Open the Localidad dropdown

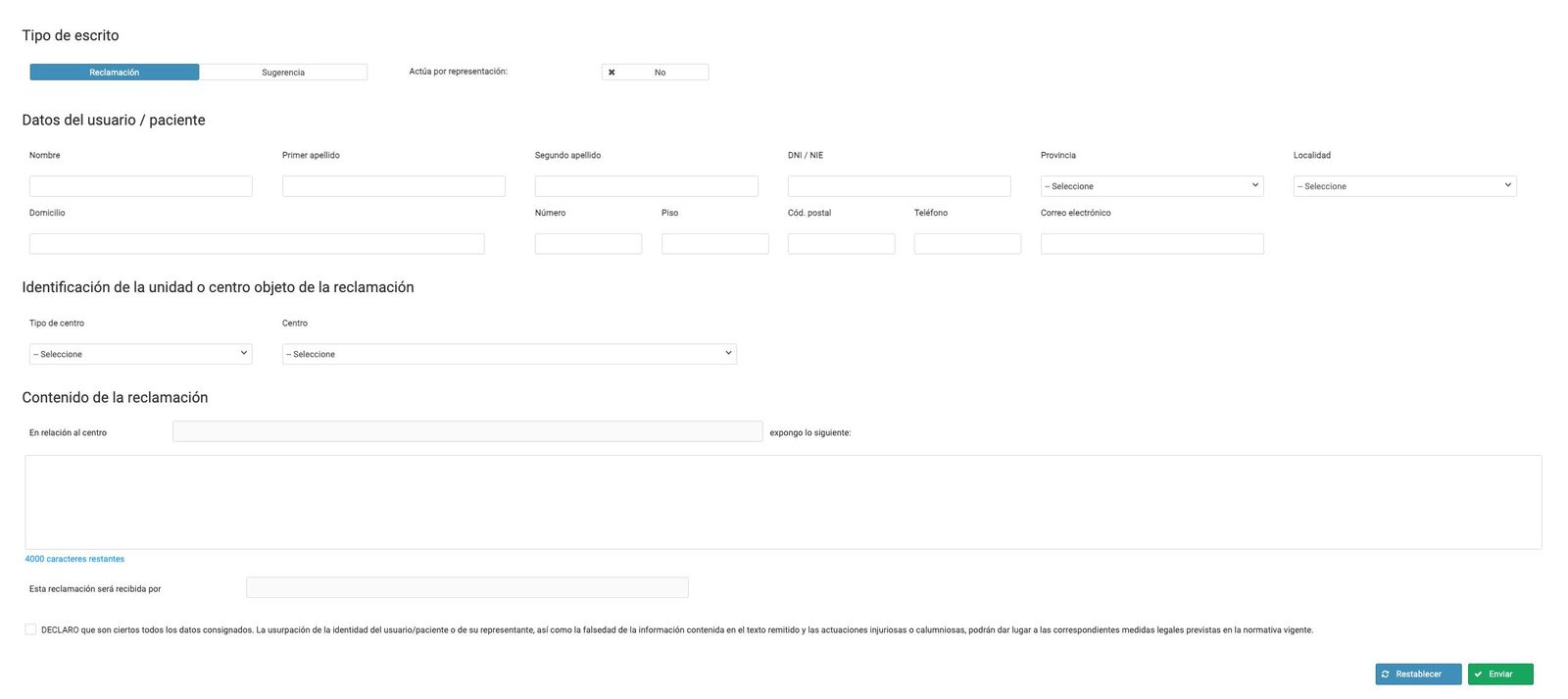coord(1404,186)
